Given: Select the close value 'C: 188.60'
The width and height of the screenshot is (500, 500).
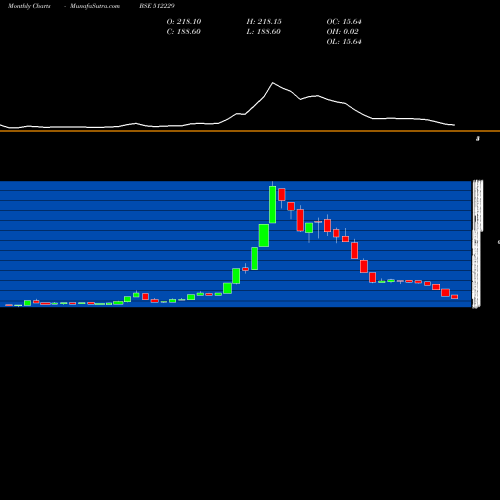Looking at the screenshot, I should (x=184, y=32).
